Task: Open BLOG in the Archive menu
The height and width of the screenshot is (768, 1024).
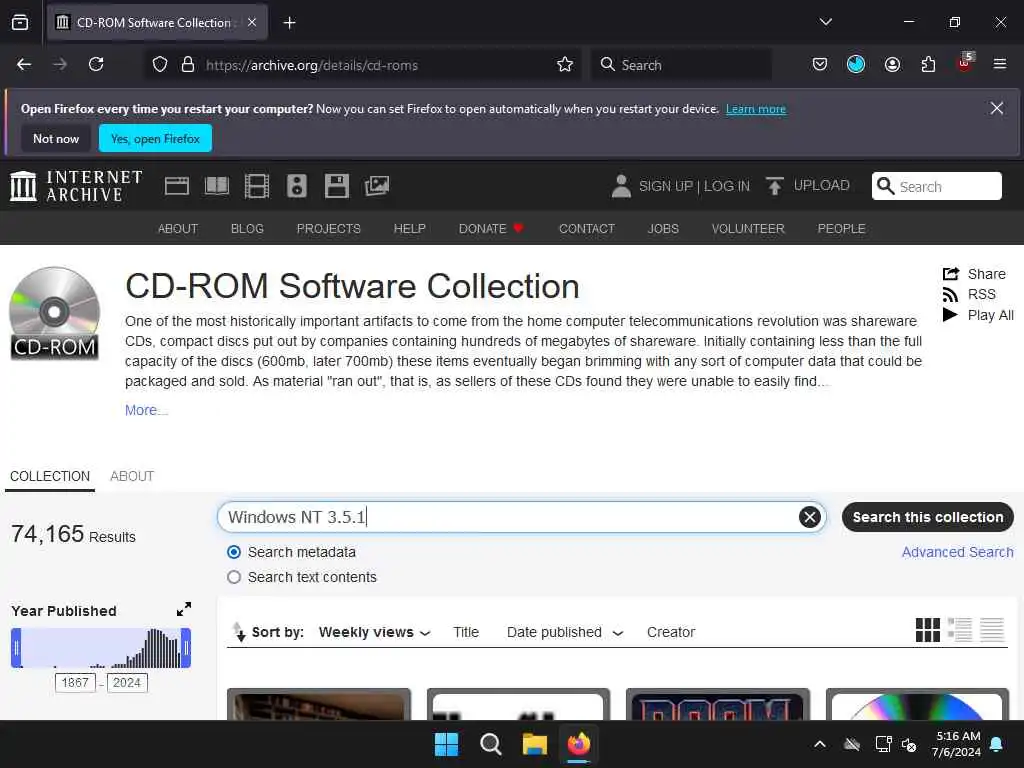Action: tap(247, 229)
